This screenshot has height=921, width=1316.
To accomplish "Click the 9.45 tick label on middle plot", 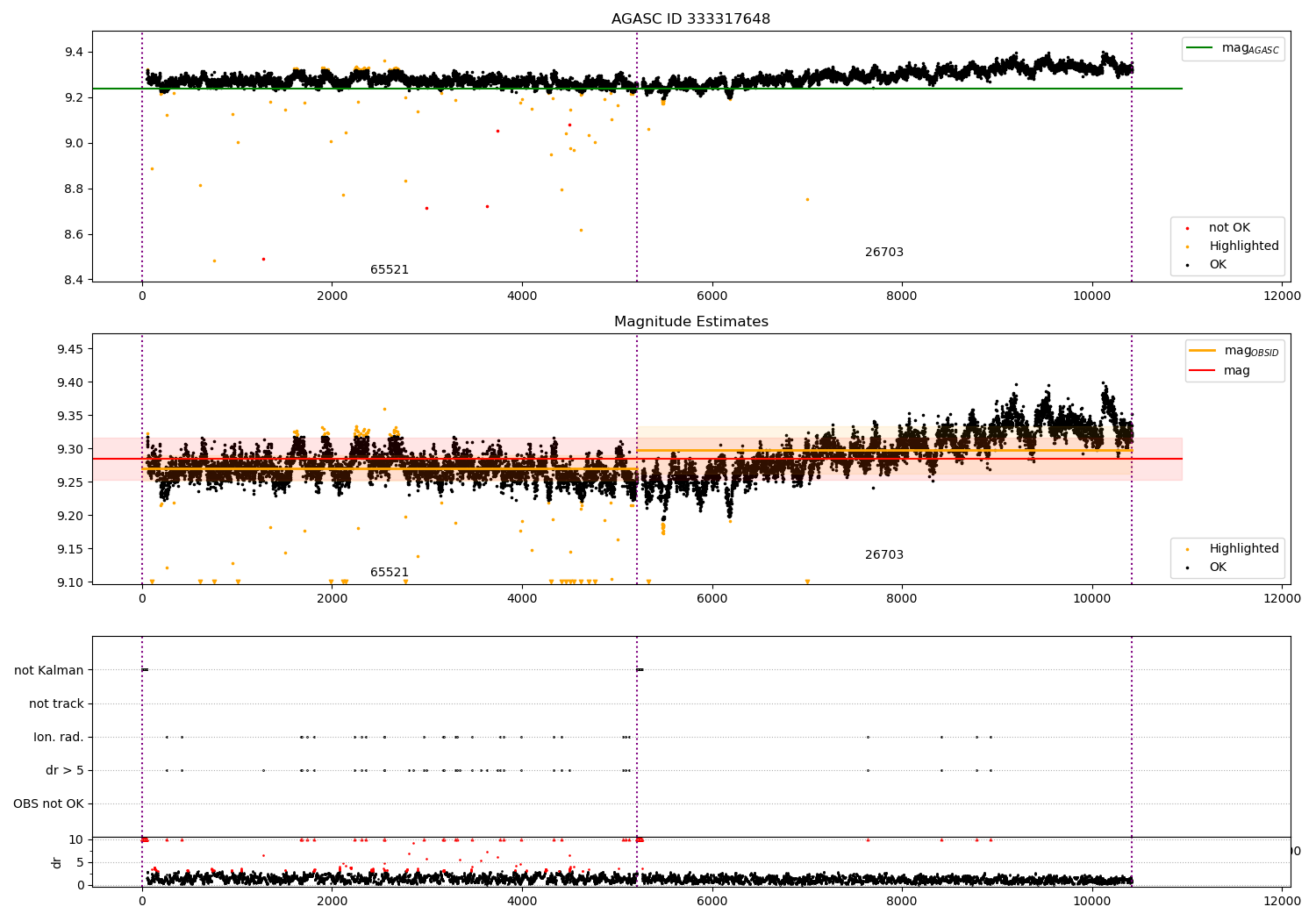I will pos(70,349).
